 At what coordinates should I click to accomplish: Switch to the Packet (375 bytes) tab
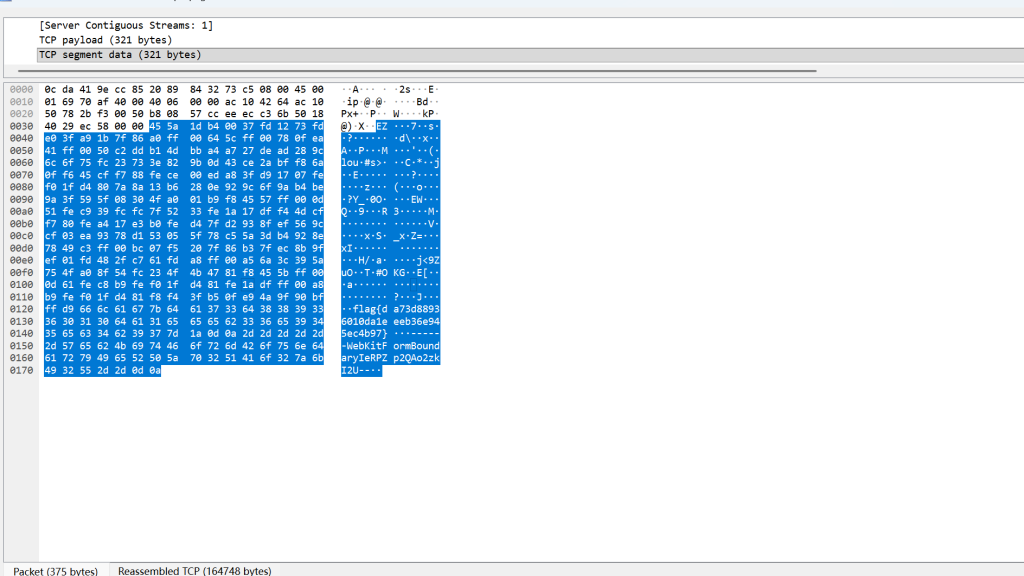pyautogui.click(x=56, y=570)
